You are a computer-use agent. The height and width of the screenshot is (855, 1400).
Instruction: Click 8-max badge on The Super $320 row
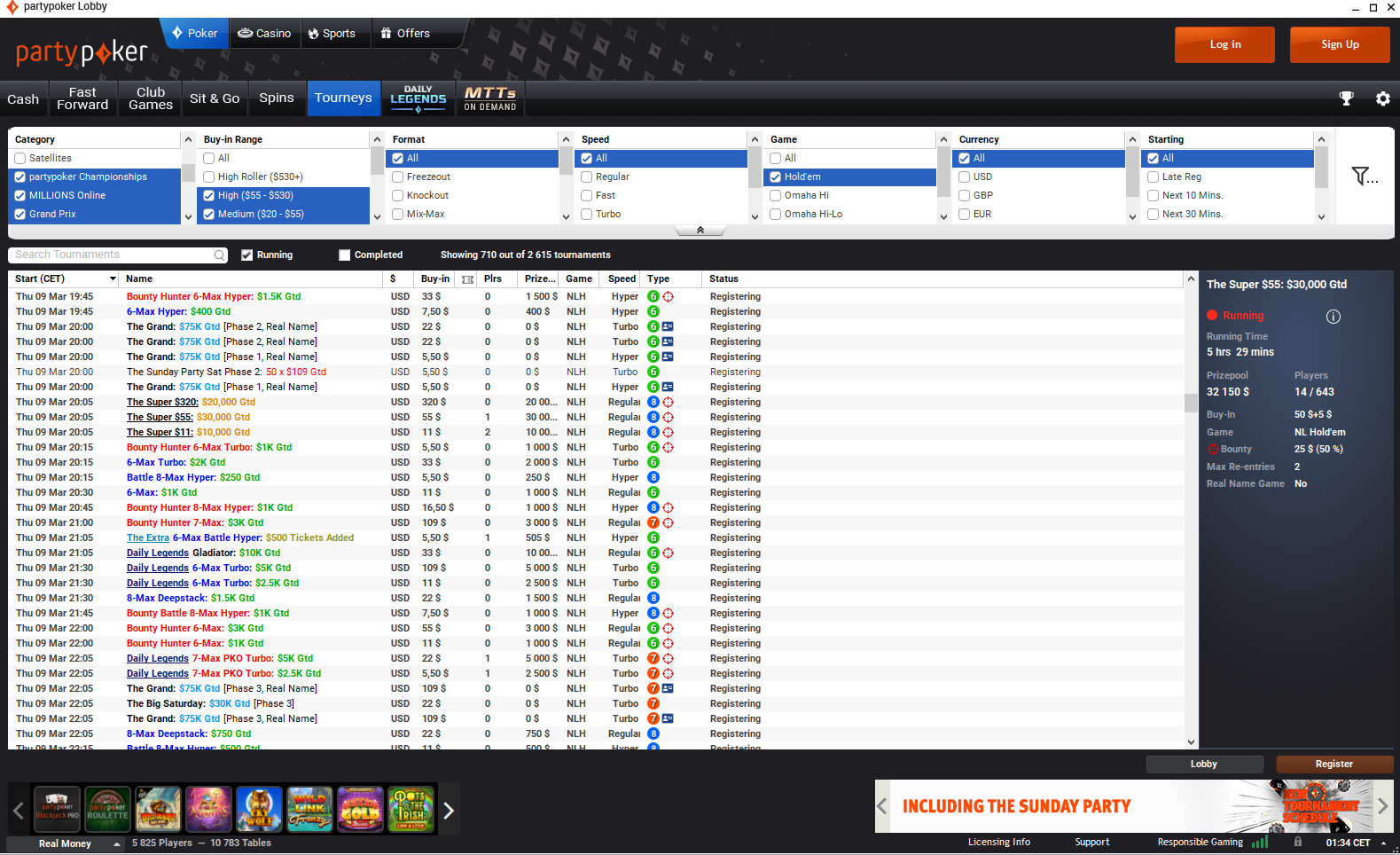tap(653, 403)
